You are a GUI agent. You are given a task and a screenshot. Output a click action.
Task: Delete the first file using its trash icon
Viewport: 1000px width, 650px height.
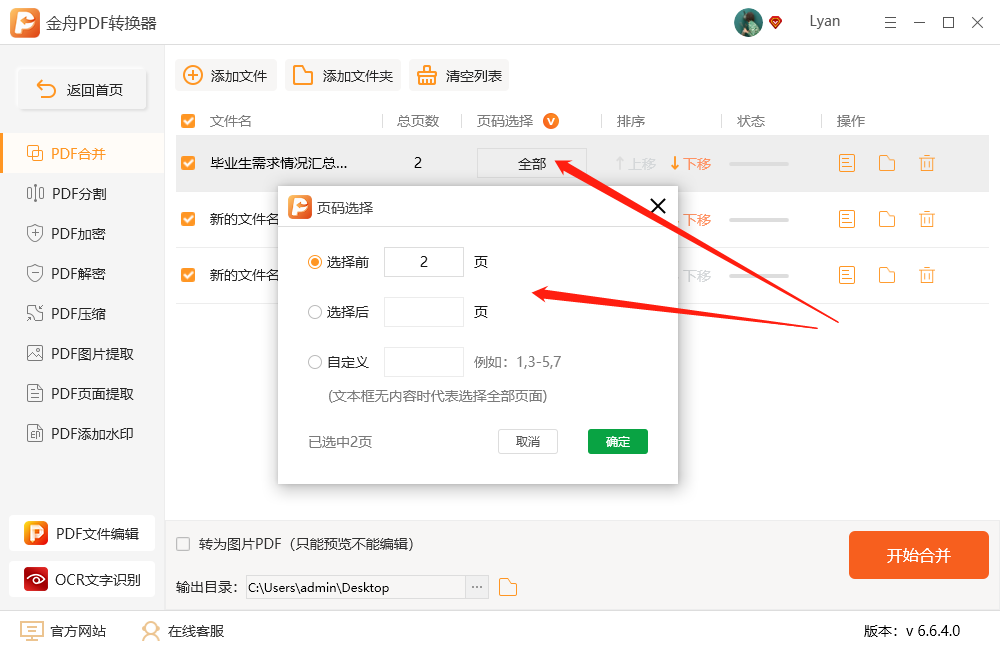pos(926,162)
